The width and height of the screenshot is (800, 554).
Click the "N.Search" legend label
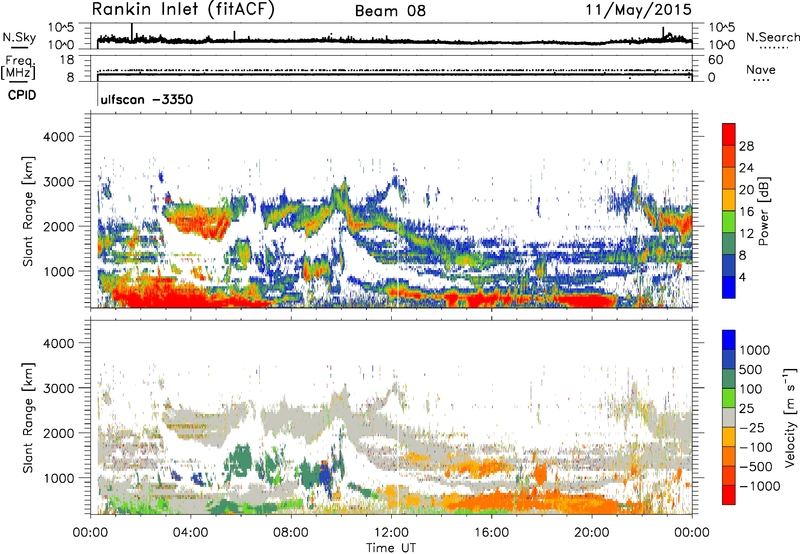point(772,37)
